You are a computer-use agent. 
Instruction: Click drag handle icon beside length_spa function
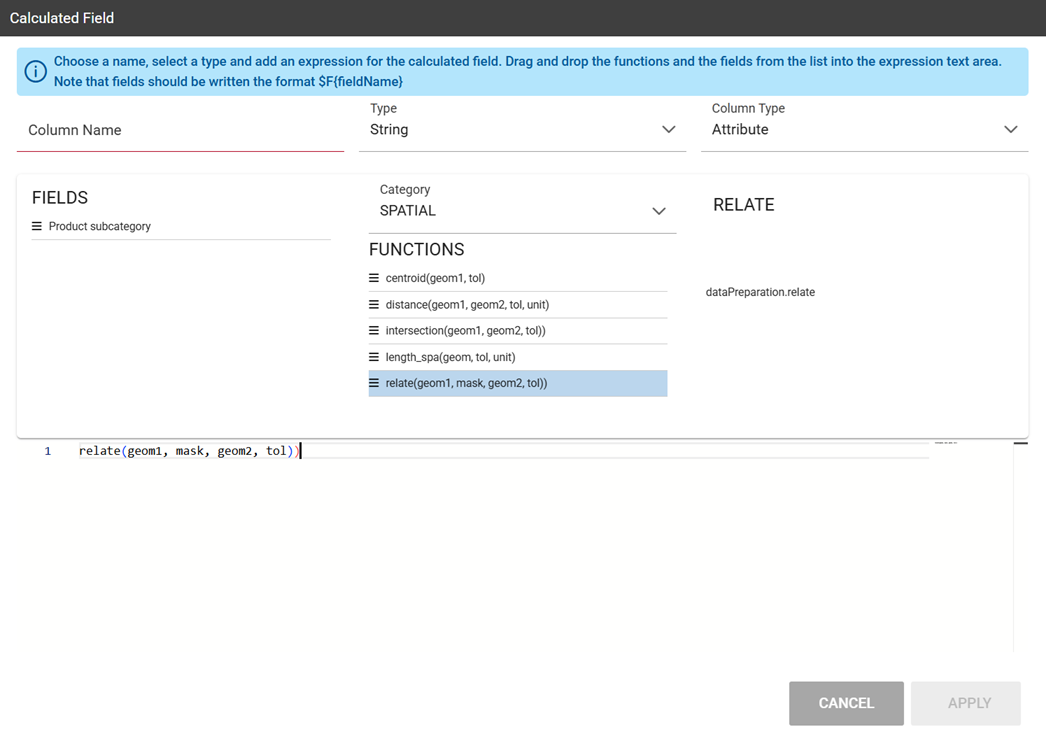374,357
